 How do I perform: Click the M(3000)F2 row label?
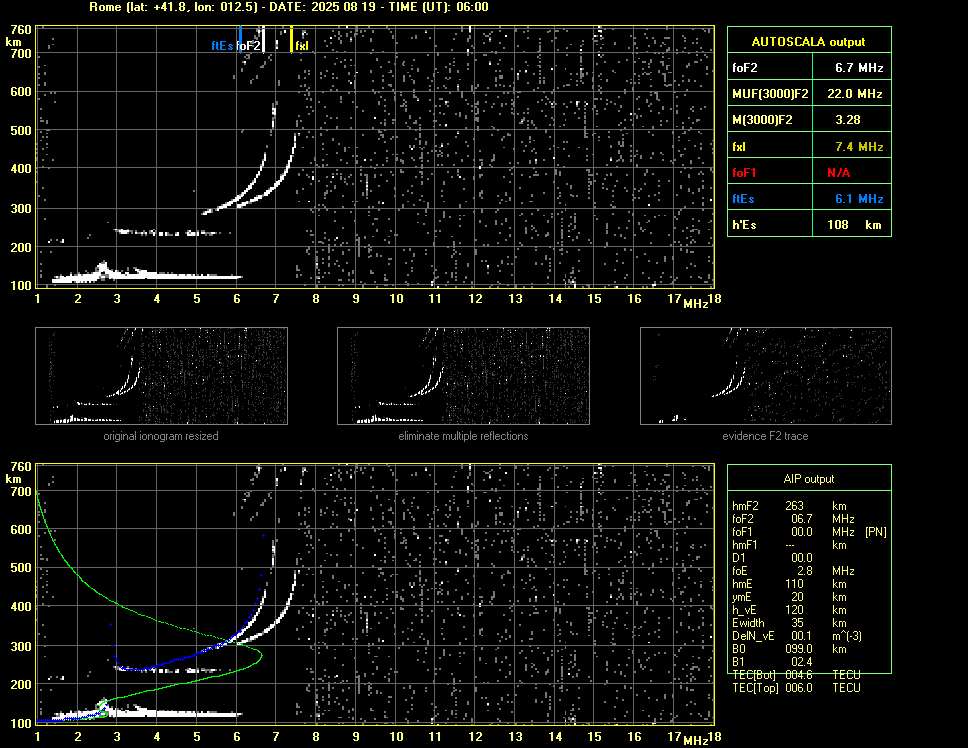[762, 120]
